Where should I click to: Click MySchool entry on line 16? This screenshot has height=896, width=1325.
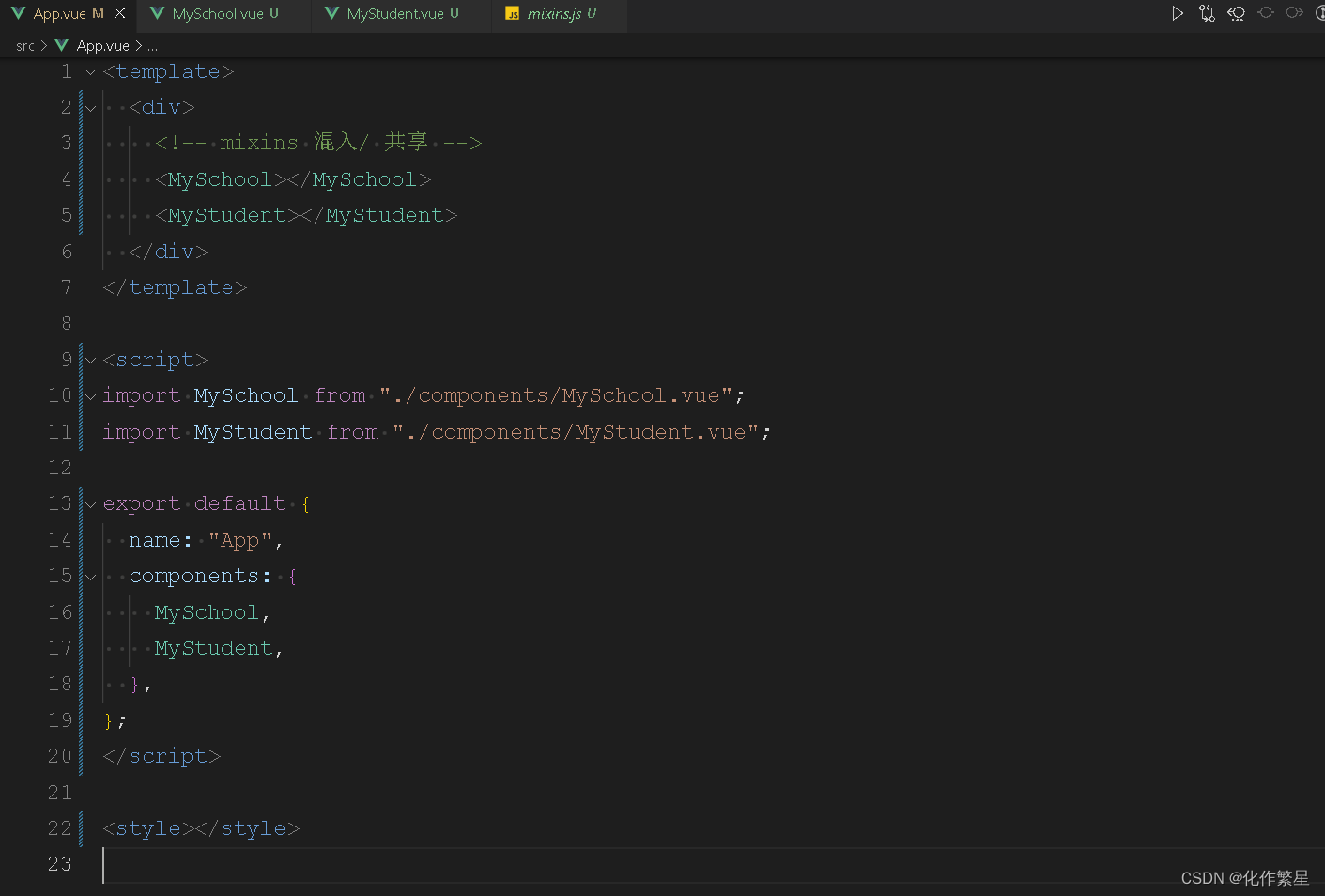[207, 612]
